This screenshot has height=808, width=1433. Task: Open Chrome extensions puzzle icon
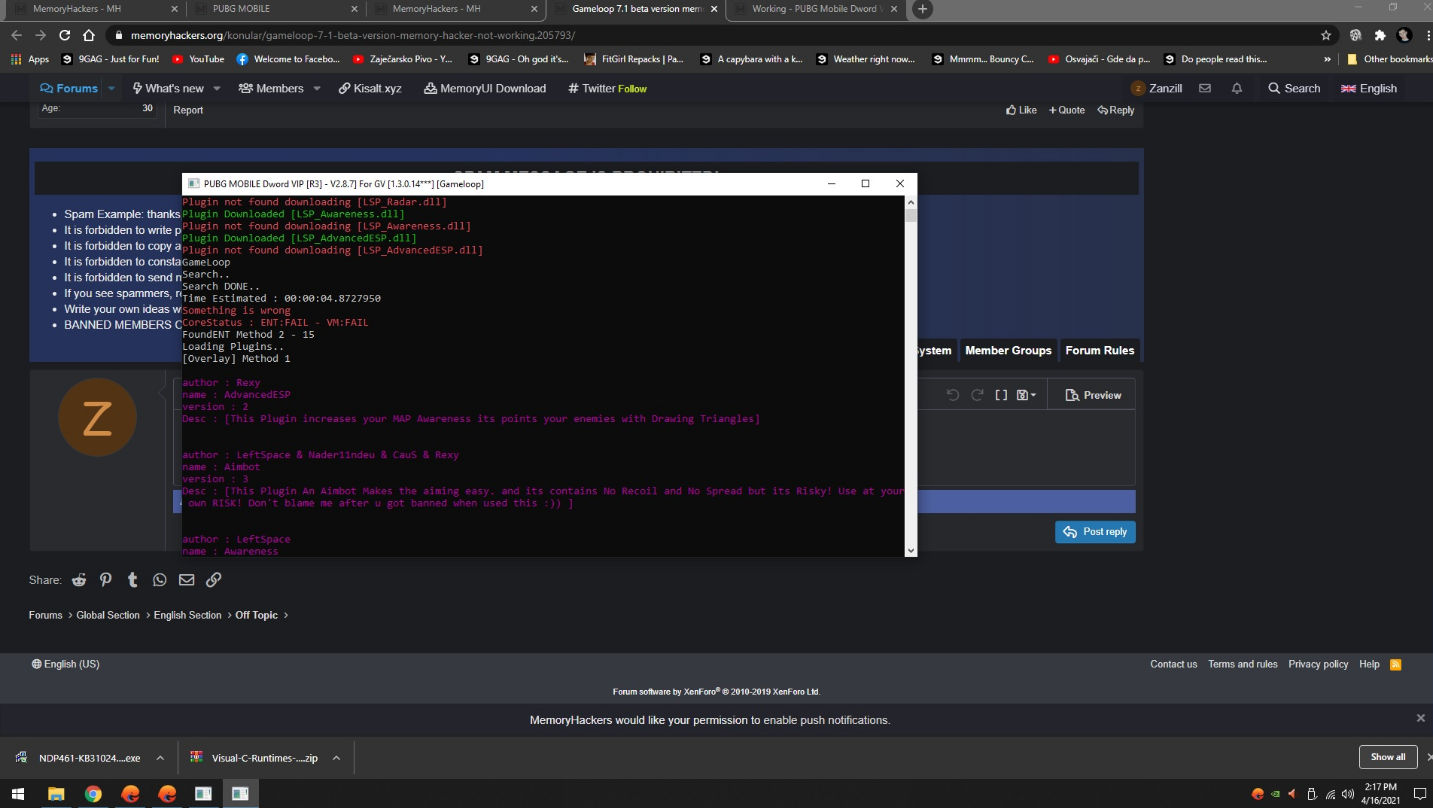click(x=1380, y=34)
